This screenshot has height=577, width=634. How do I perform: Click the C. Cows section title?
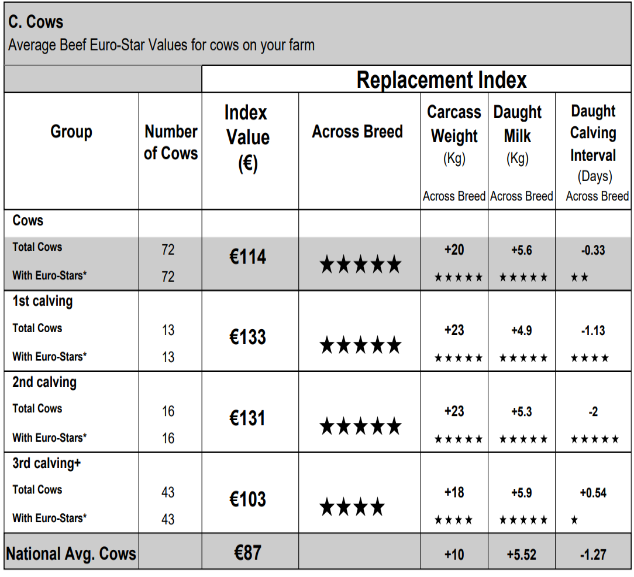[38, 23]
